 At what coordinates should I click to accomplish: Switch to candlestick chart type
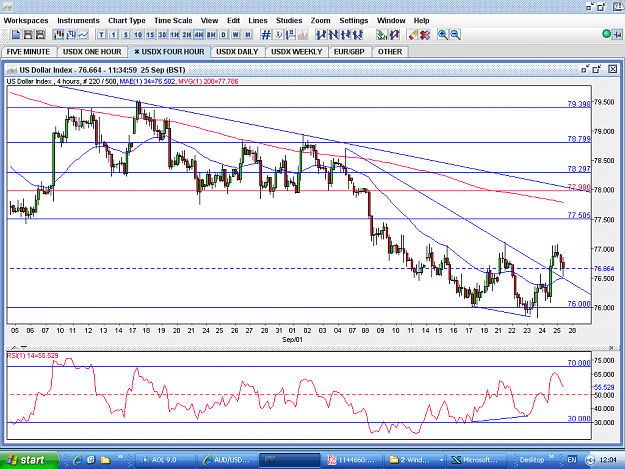[59, 35]
